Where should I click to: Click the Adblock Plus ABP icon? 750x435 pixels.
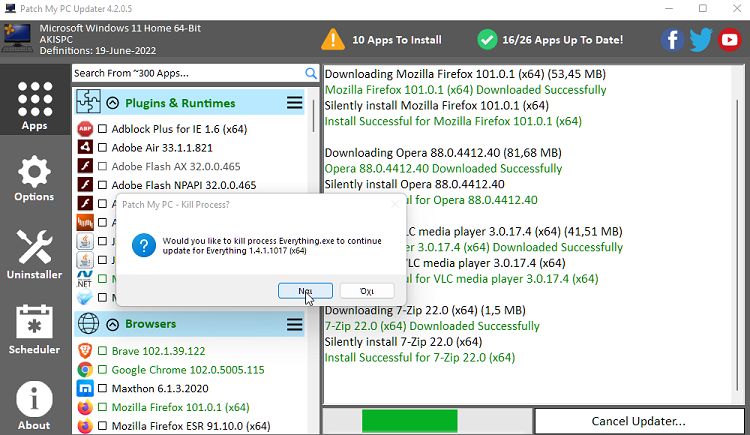tap(85, 129)
